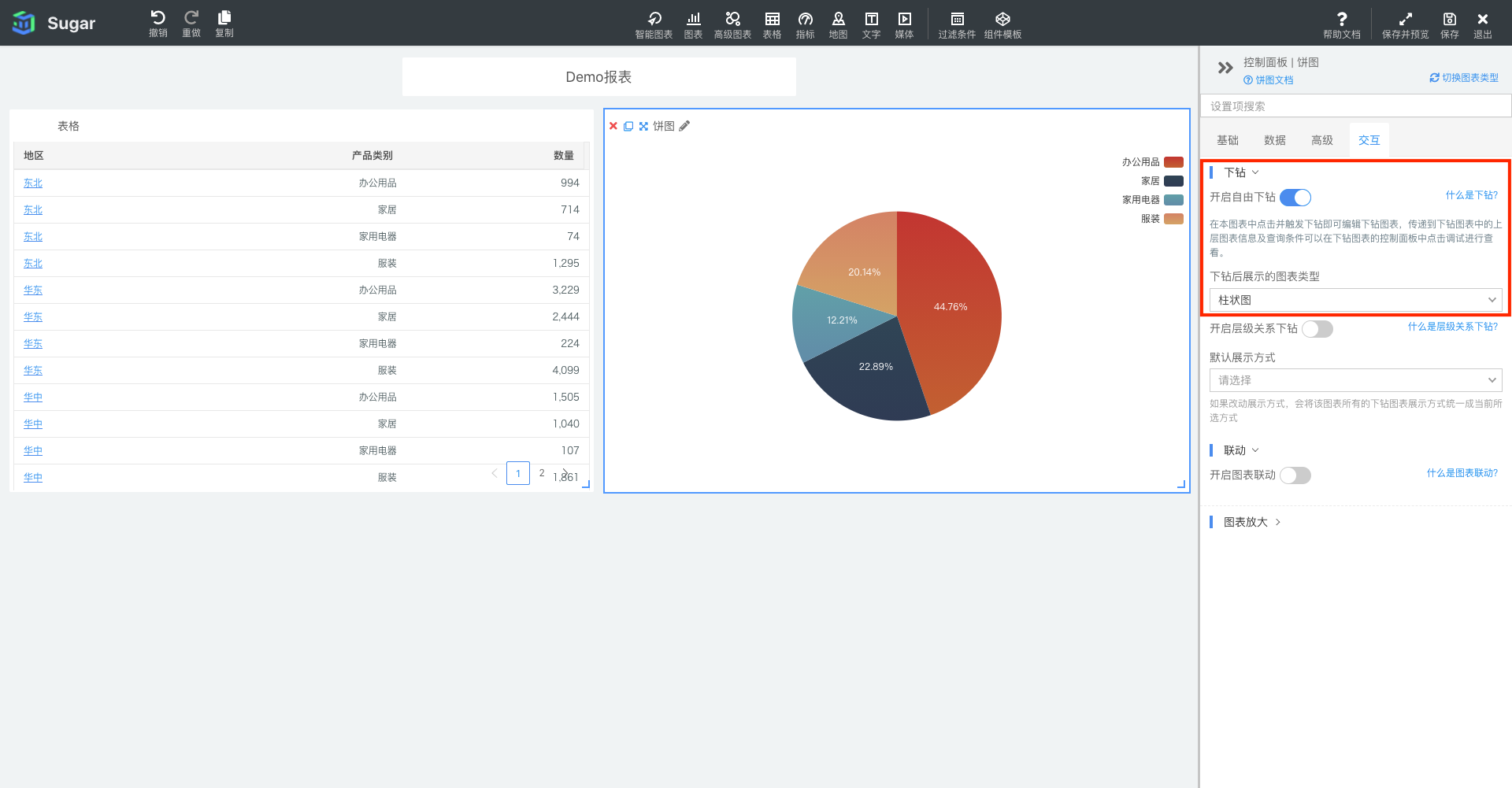Open the 柱状图 drill chart type dropdown

(1355, 300)
